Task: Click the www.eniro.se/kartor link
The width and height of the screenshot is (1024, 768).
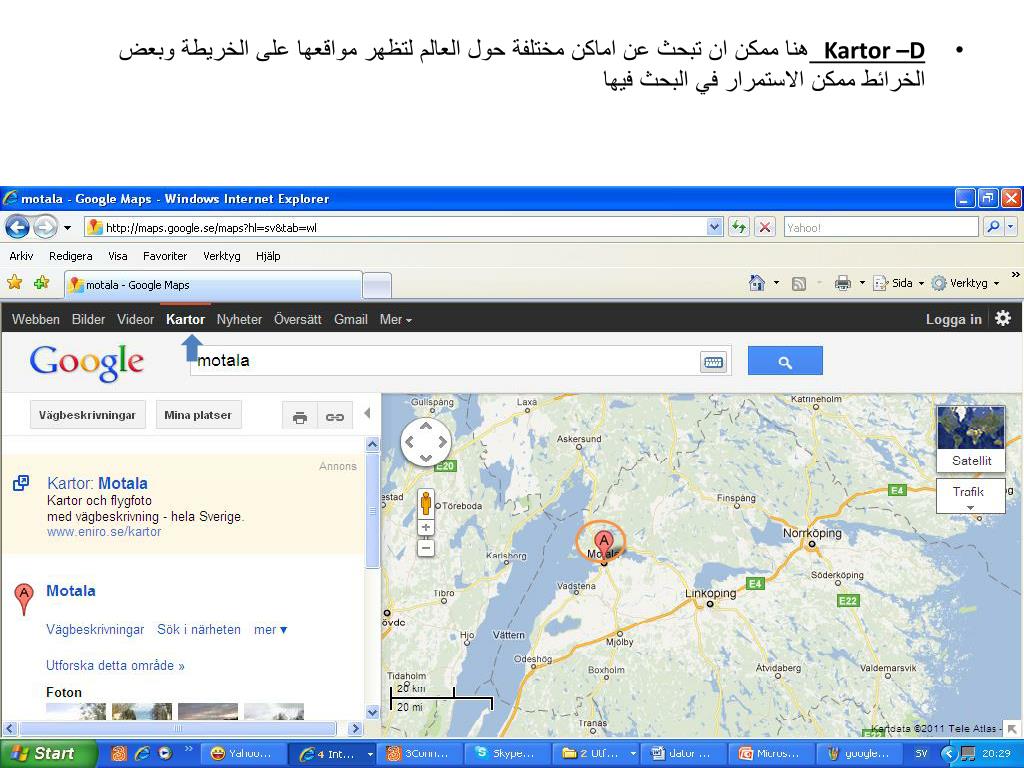Action: tap(104, 532)
